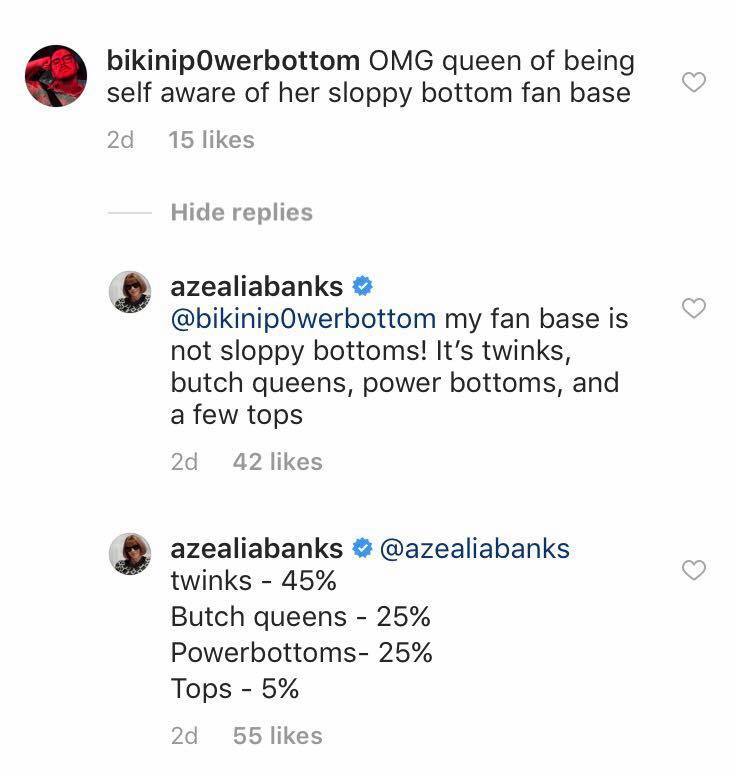View the 55 likes list
The height and width of the screenshot is (779, 736).
(277, 735)
